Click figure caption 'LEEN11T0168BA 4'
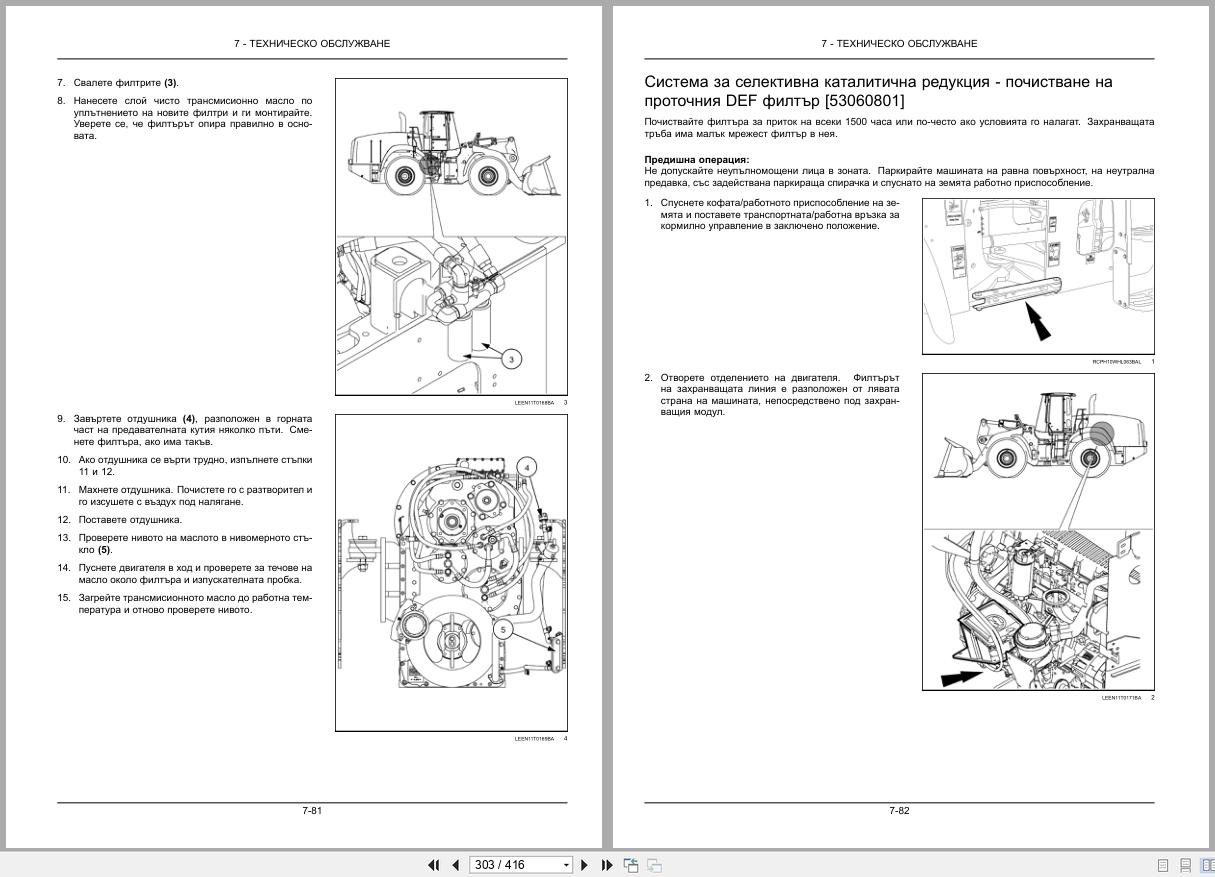The image size is (1215, 877). coord(541,739)
